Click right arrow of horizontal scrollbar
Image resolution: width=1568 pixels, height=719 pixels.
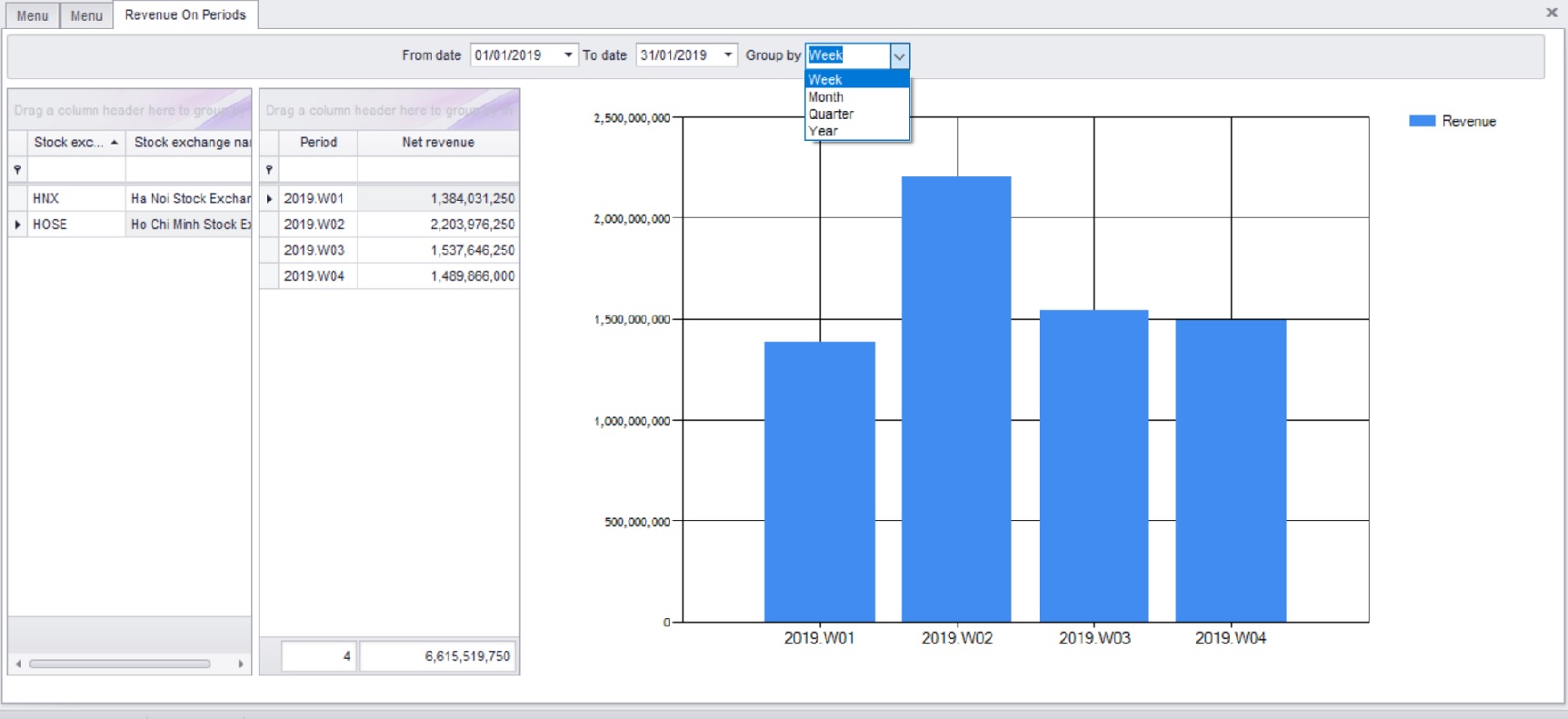click(241, 664)
